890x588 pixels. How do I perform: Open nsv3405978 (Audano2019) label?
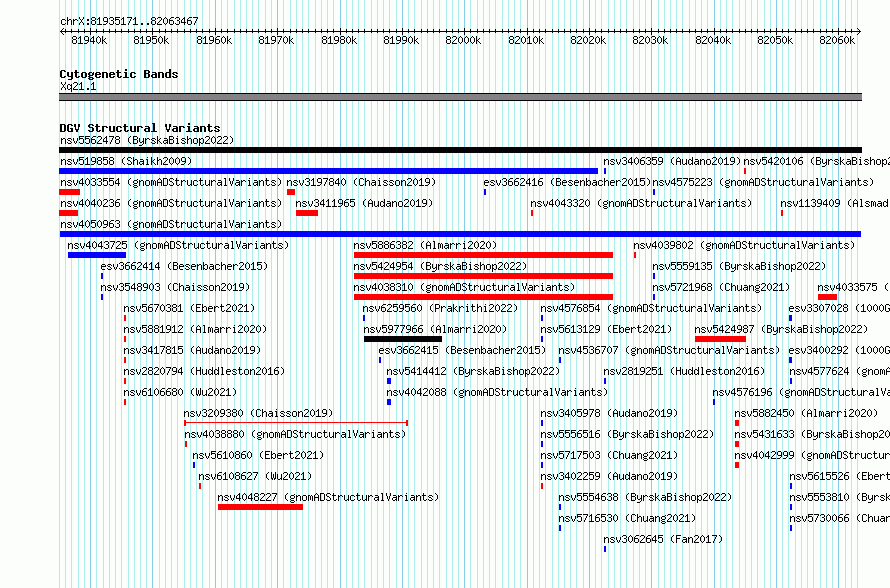(x=609, y=413)
